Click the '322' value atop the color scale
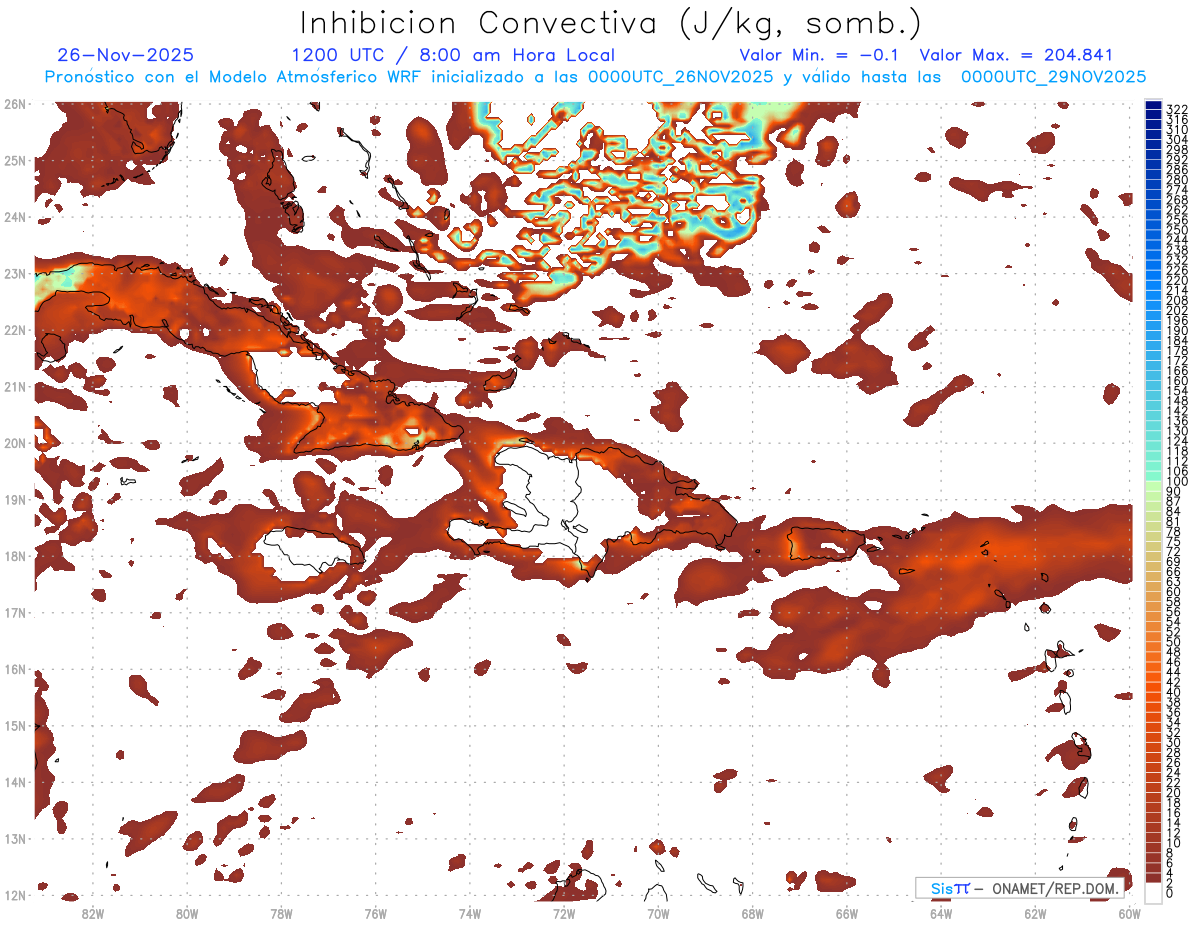The image size is (1200, 927). pyautogui.click(x=1176, y=109)
